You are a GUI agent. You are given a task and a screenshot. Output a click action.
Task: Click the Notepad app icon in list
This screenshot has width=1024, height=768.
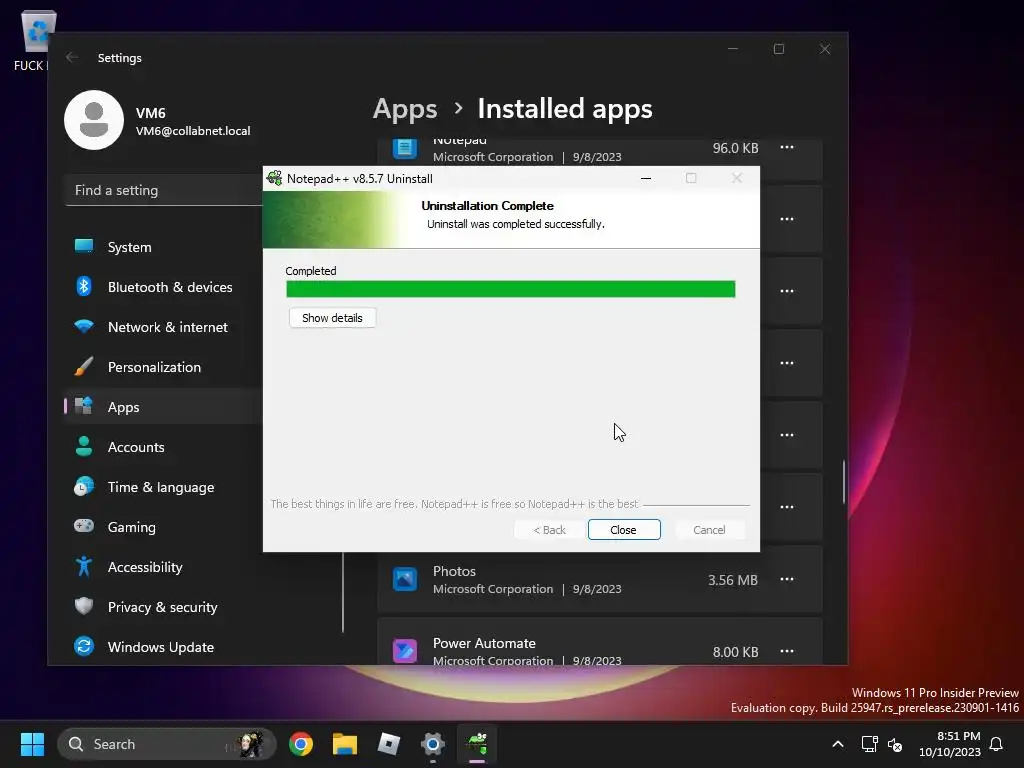pyautogui.click(x=405, y=148)
